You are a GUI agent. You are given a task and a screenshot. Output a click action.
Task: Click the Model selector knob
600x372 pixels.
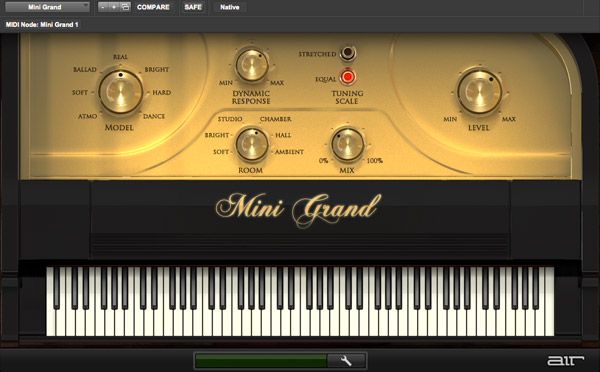tap(121, 92)
